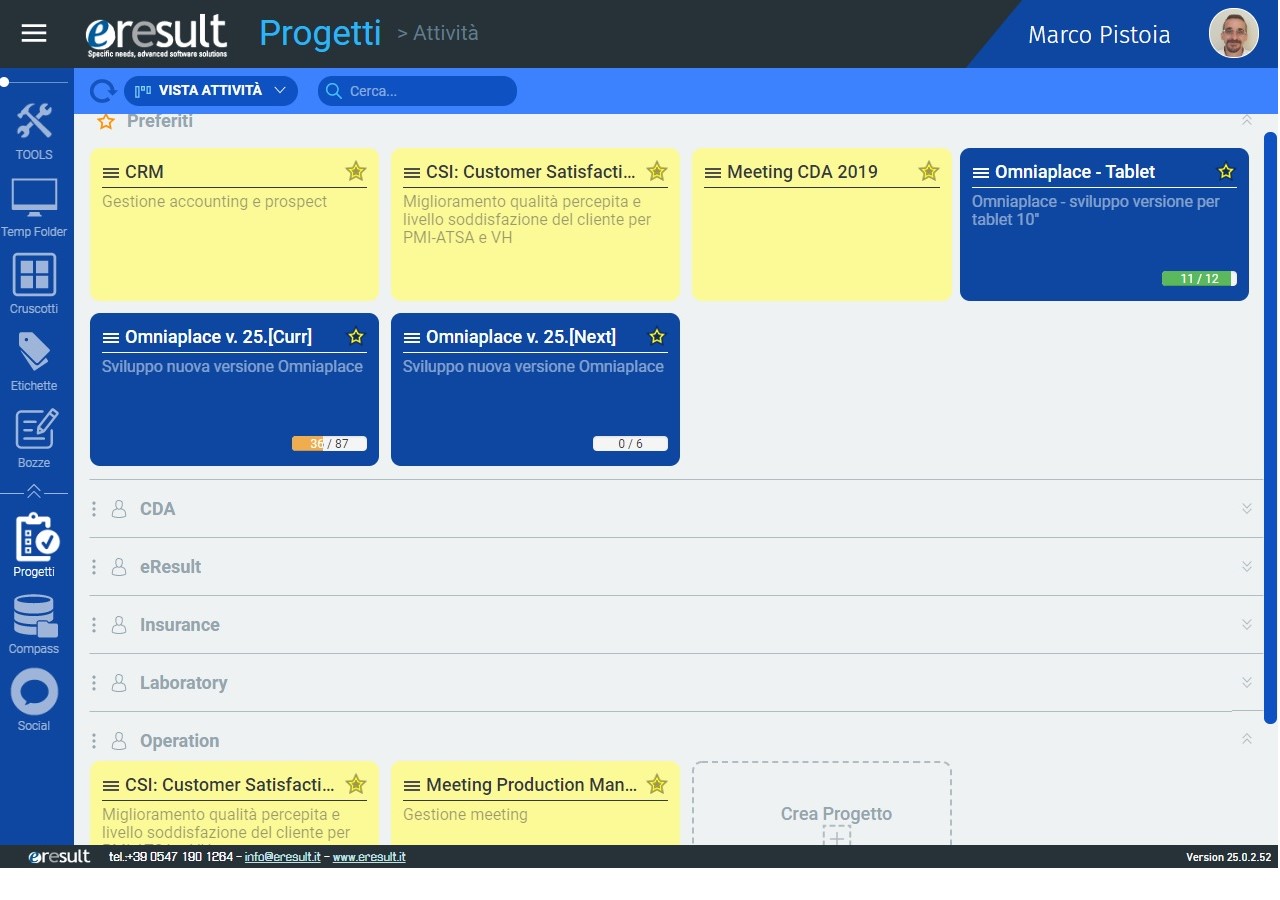Viewport: 1280px width, 900px height.
Task: Click the three-dot handle beside eResult group
Action: [x=94, y=567]
